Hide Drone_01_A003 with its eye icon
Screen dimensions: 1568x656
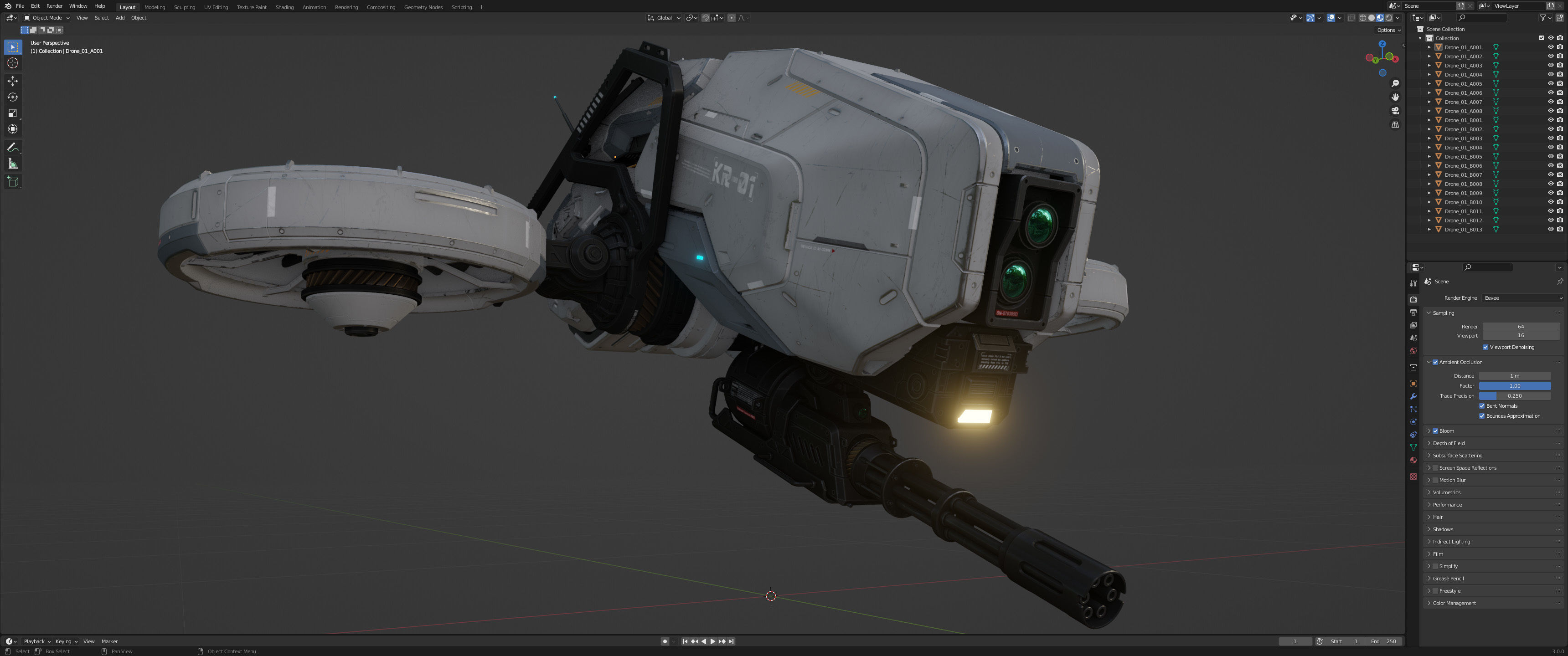click(x=1550, y=65)
